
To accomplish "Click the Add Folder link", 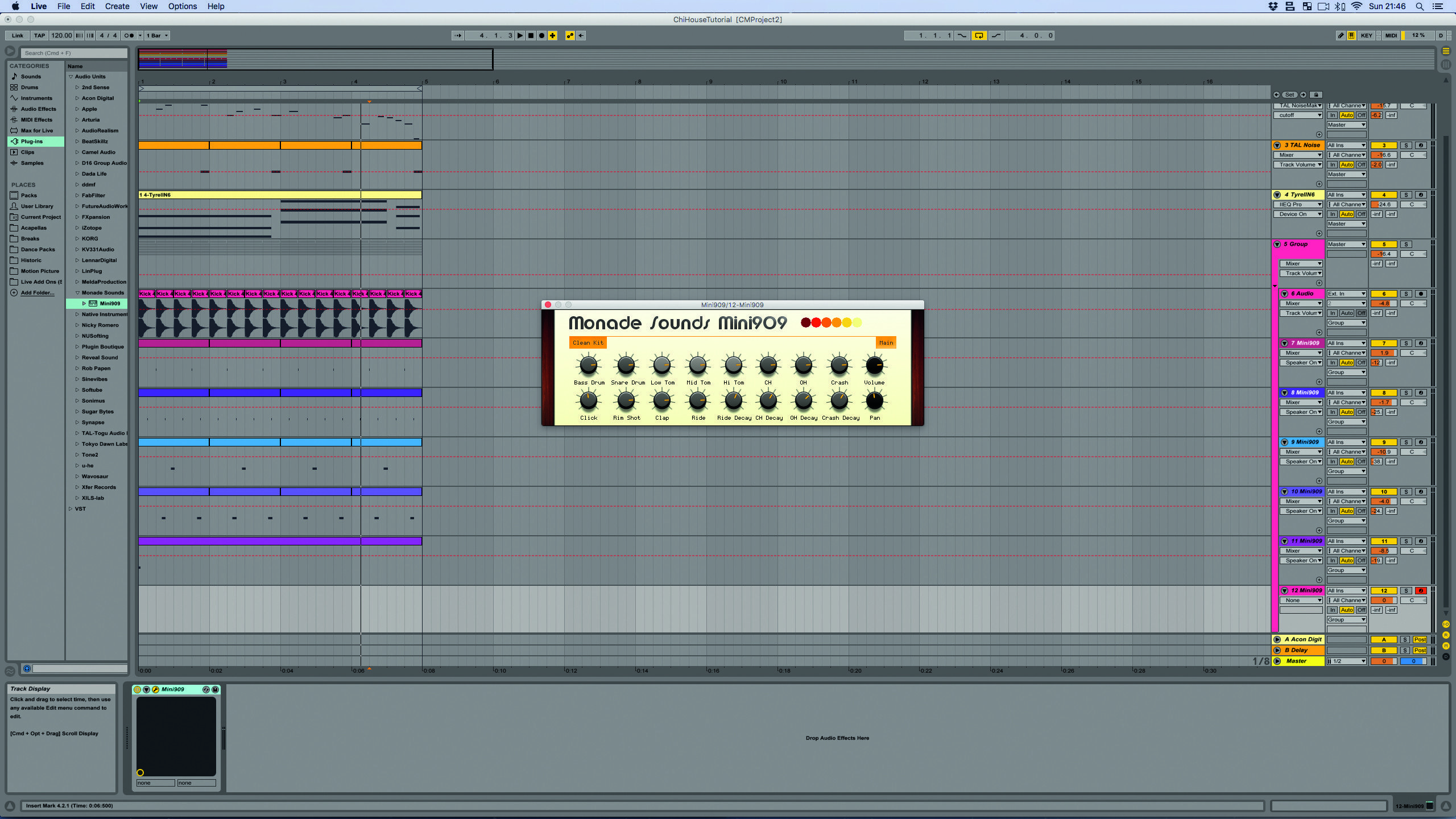I will pyautogui.click(x=38, y=292).
